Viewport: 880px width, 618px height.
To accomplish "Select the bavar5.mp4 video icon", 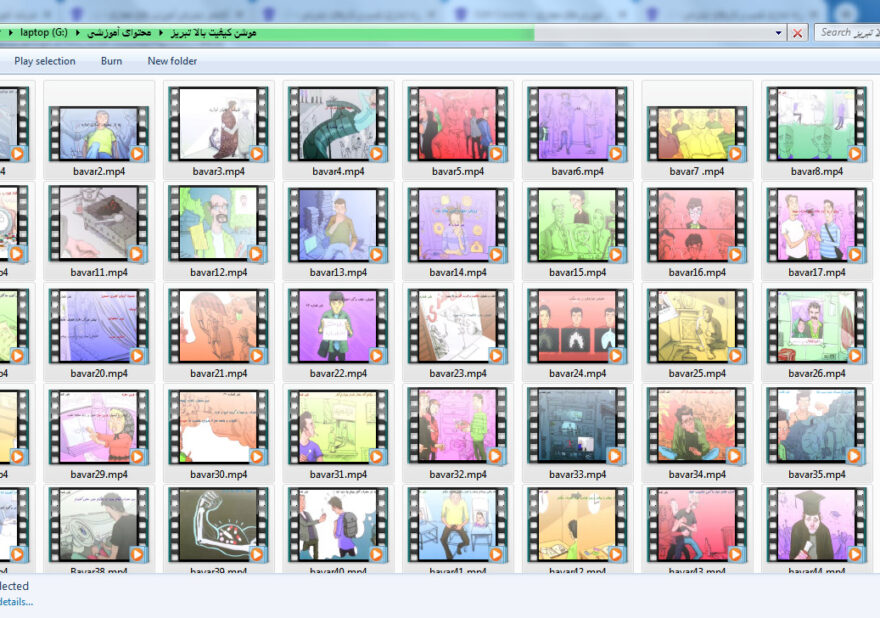I will 458,124.
